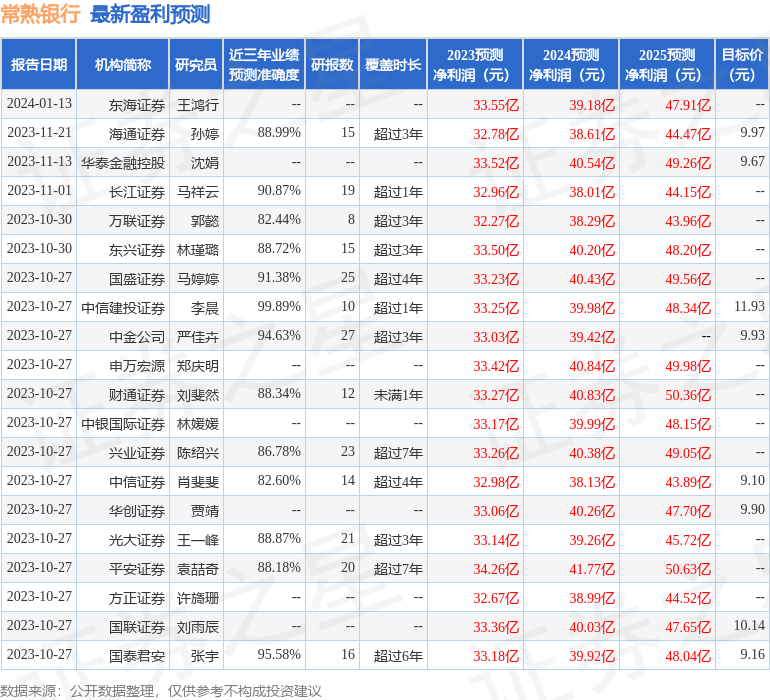The width and height of the screenshot is (770, 700).
Task: Click the 数据来源 footer note
Action: click(x=161, y=691)
